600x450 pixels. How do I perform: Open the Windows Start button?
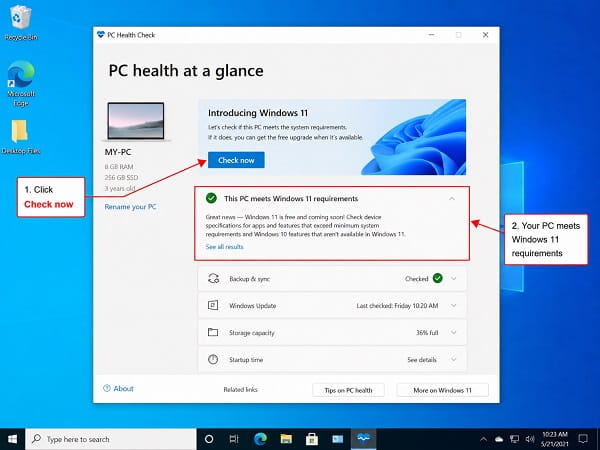(x=12, y=439)
